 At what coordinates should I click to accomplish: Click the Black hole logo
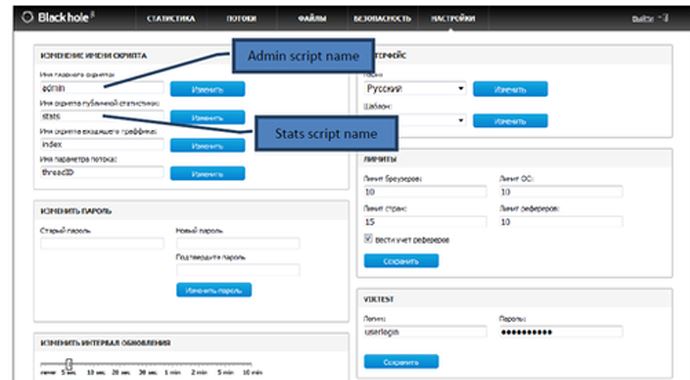pyautogui.click(x=58, y=18)
